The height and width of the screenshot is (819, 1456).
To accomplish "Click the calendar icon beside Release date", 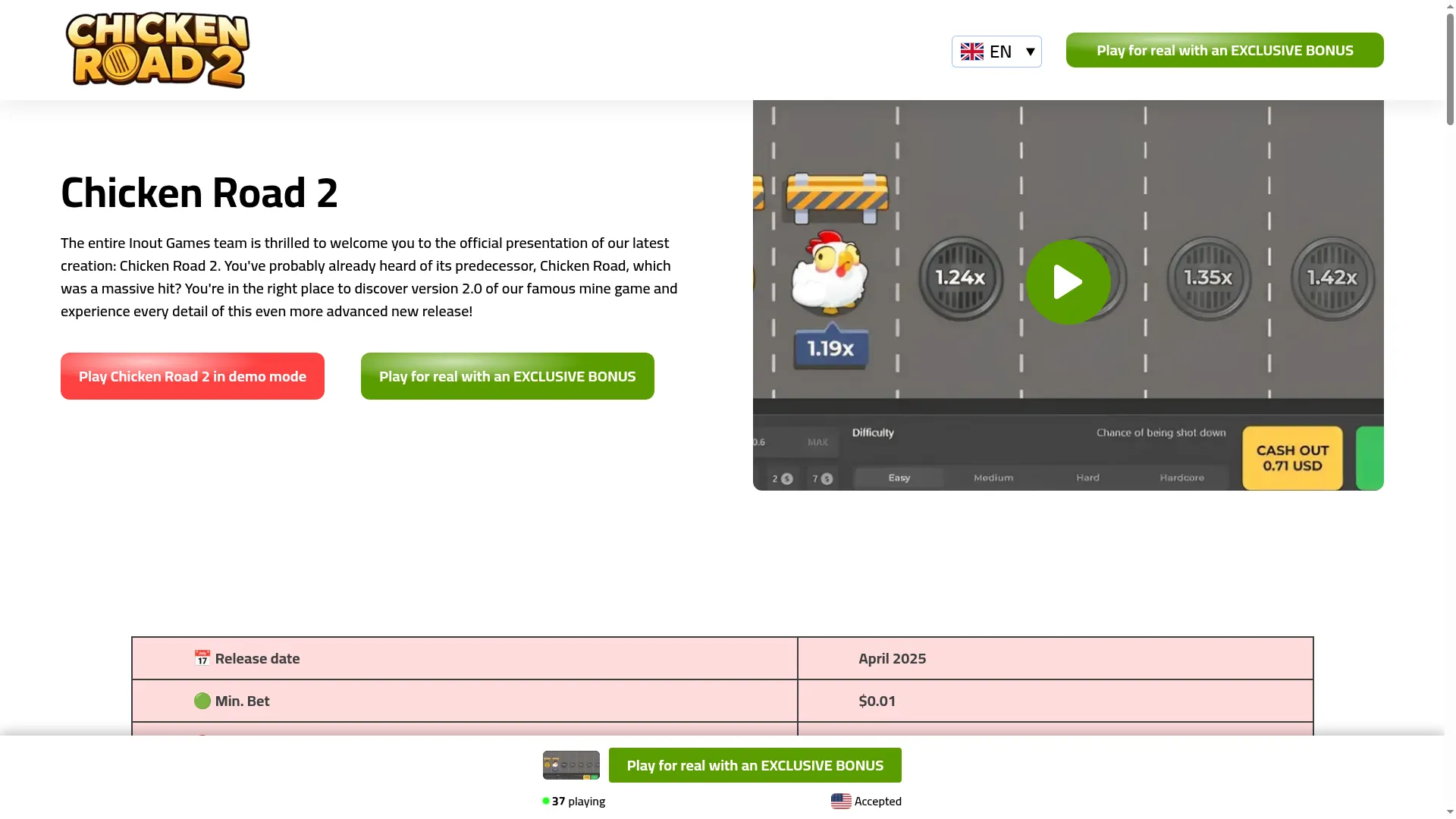I will (202, 658).
